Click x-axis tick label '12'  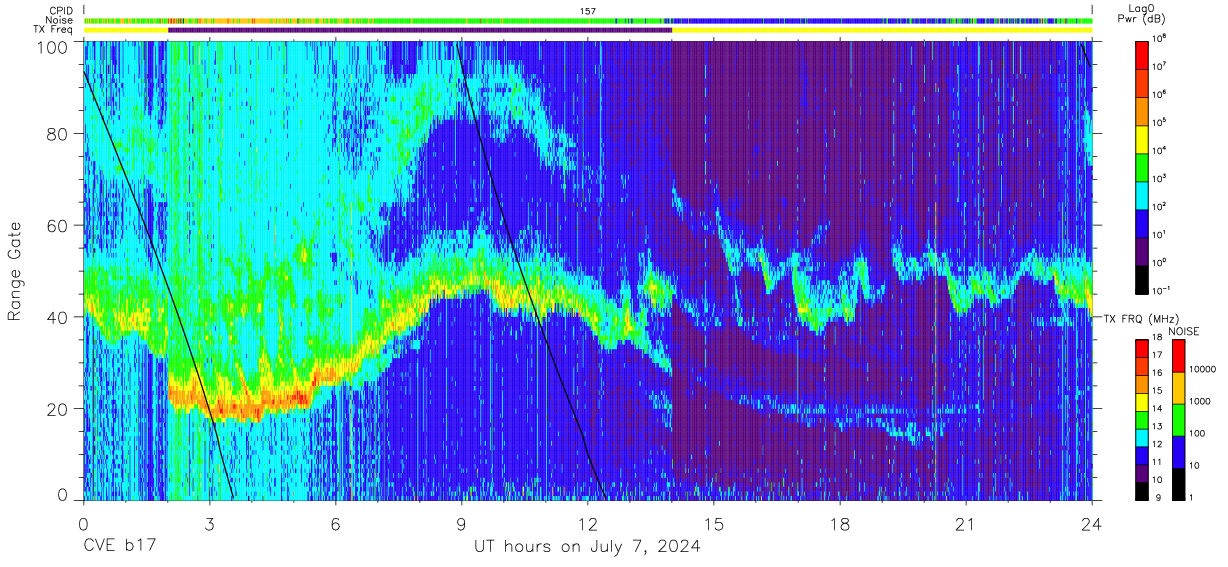coord(587,525)
